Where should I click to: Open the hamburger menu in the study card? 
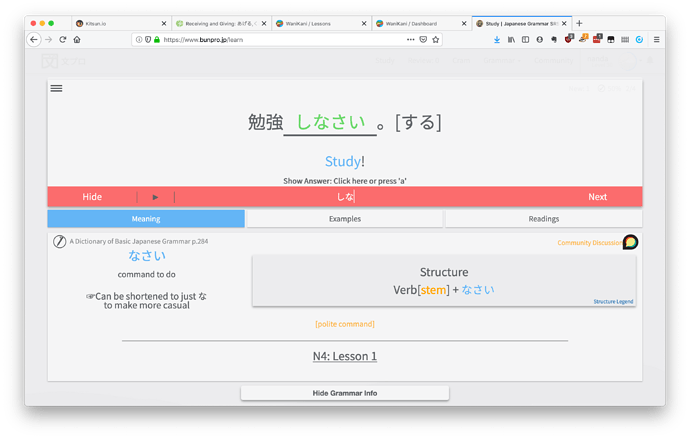pyautogui.click(x=56, y=88)
